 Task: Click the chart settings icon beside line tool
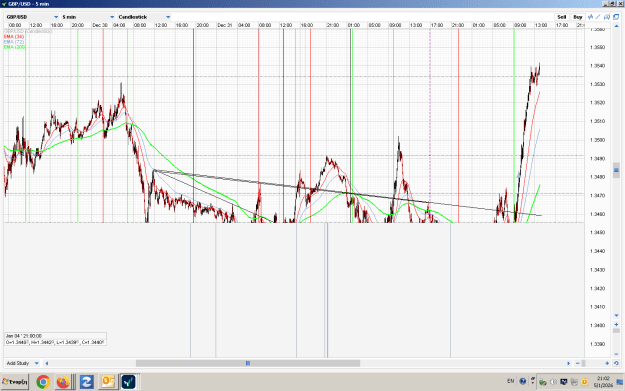point(607,17)
